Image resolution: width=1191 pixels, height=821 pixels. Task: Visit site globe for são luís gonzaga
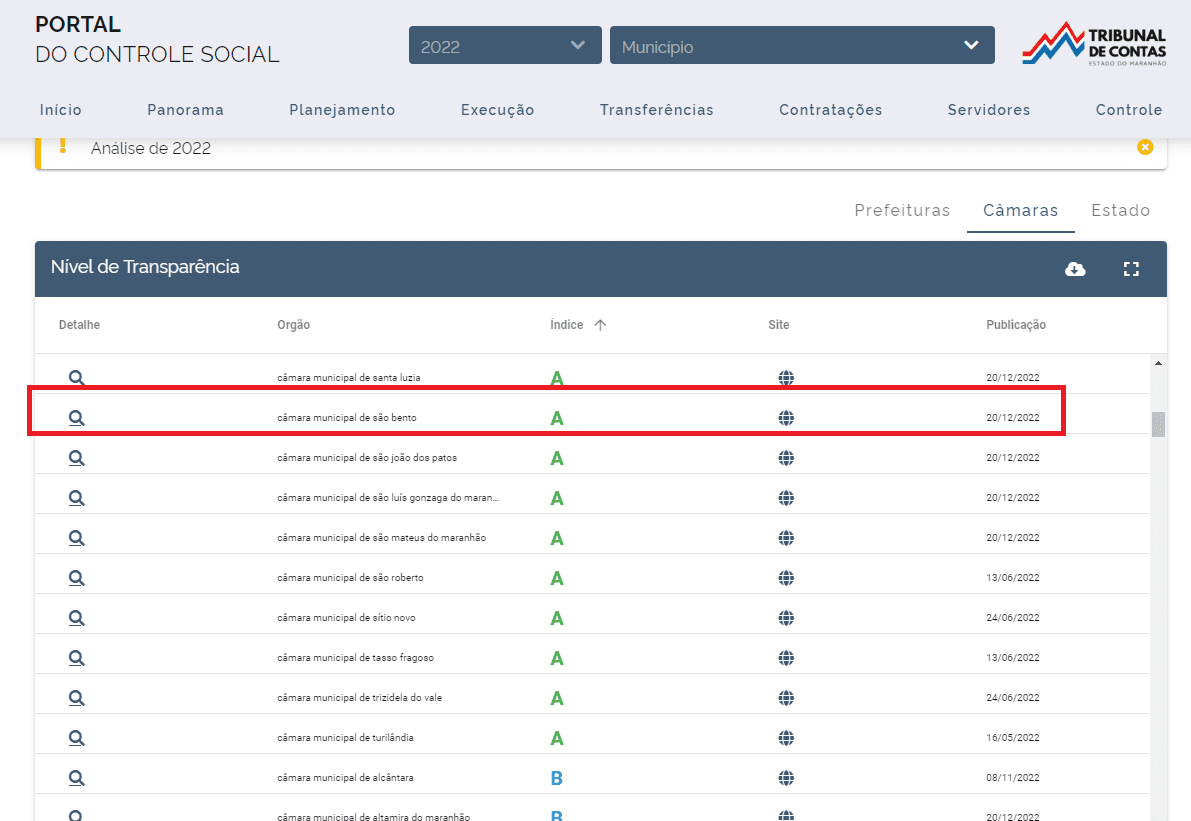(786, 497)
